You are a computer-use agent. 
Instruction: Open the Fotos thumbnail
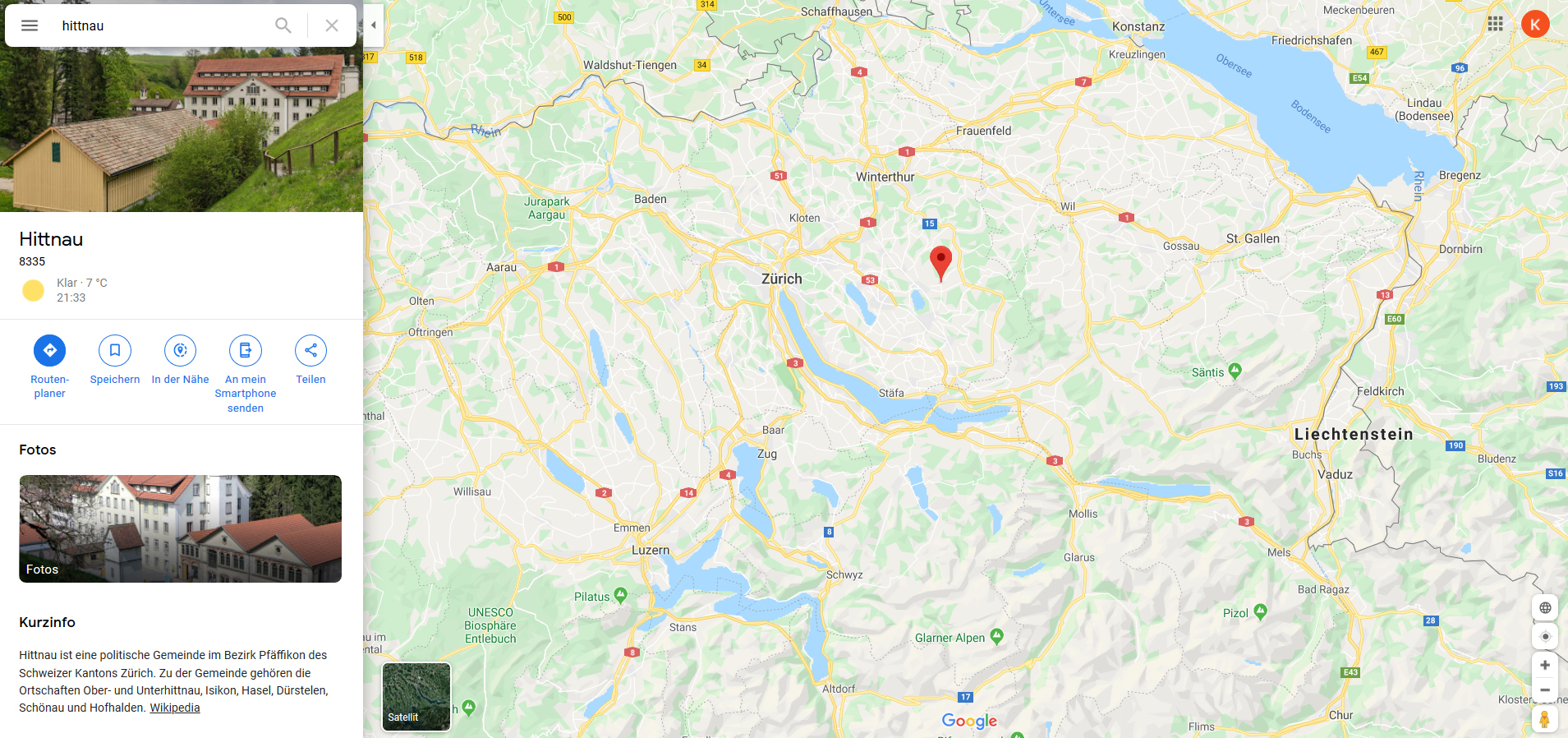[x=181, y=528]
